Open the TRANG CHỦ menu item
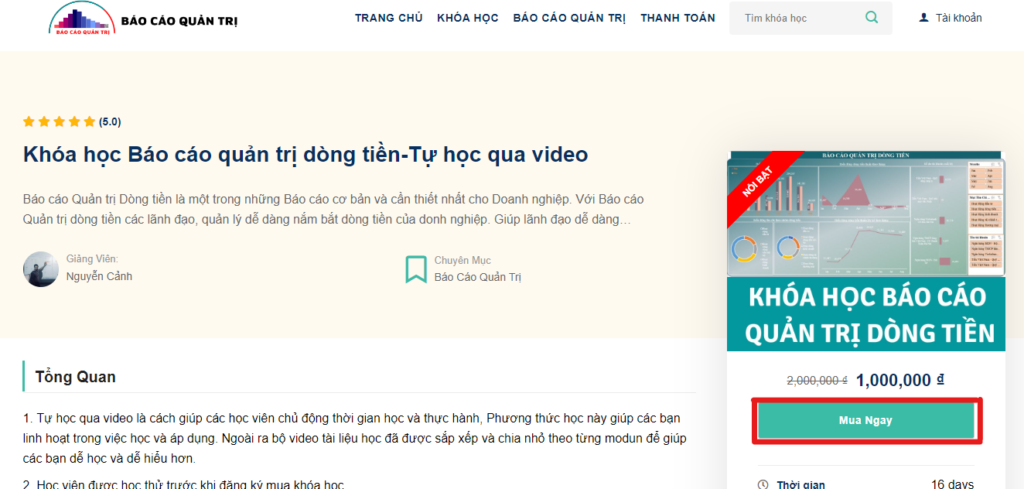Image resolution: width=1024 pixels, height=489 pixels. pyautogui.click(x=389, y=18)
